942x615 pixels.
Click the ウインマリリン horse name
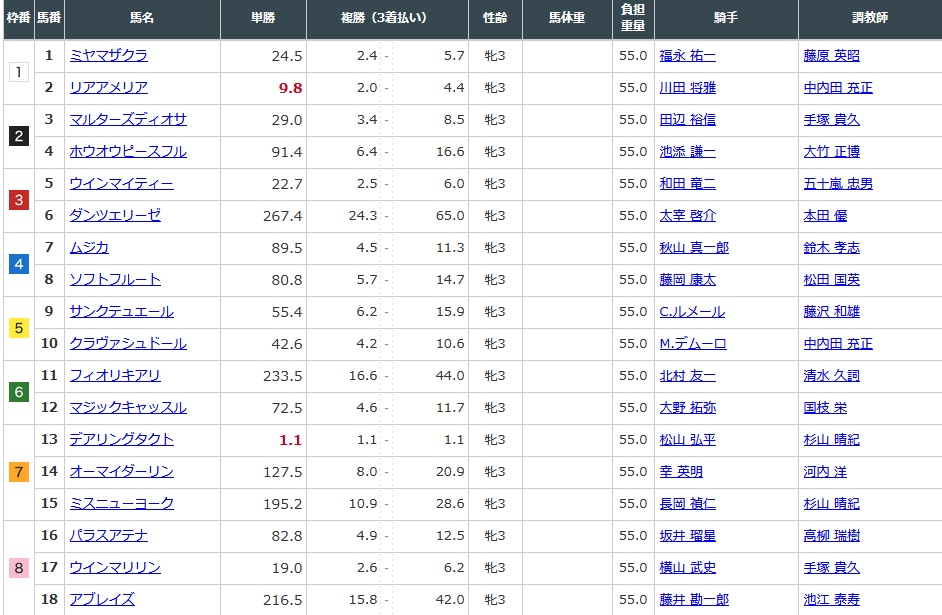click(115, 568)
